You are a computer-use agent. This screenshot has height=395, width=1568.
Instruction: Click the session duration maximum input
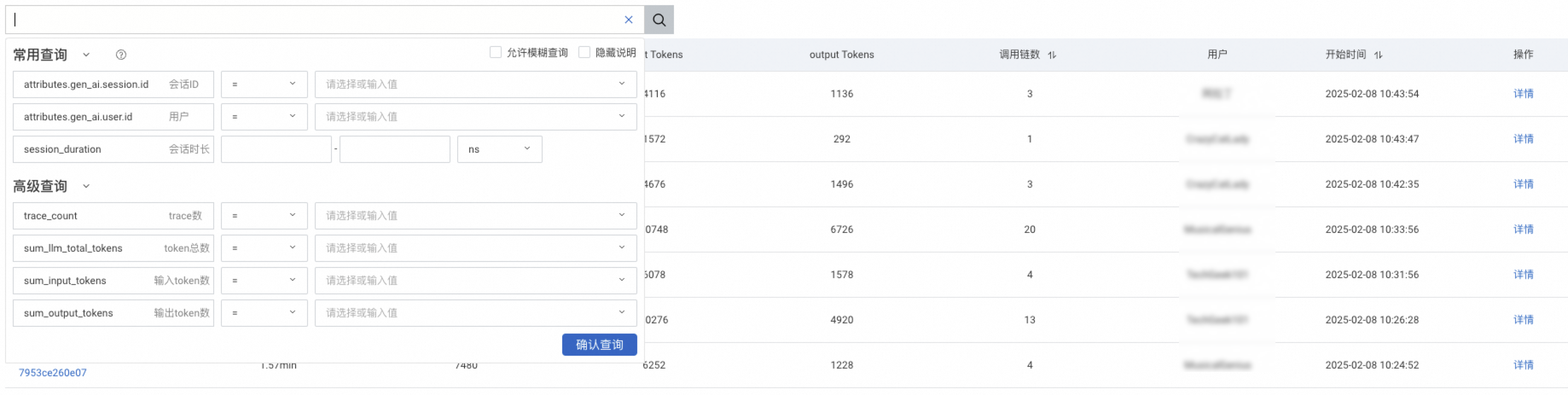point(395,150)
